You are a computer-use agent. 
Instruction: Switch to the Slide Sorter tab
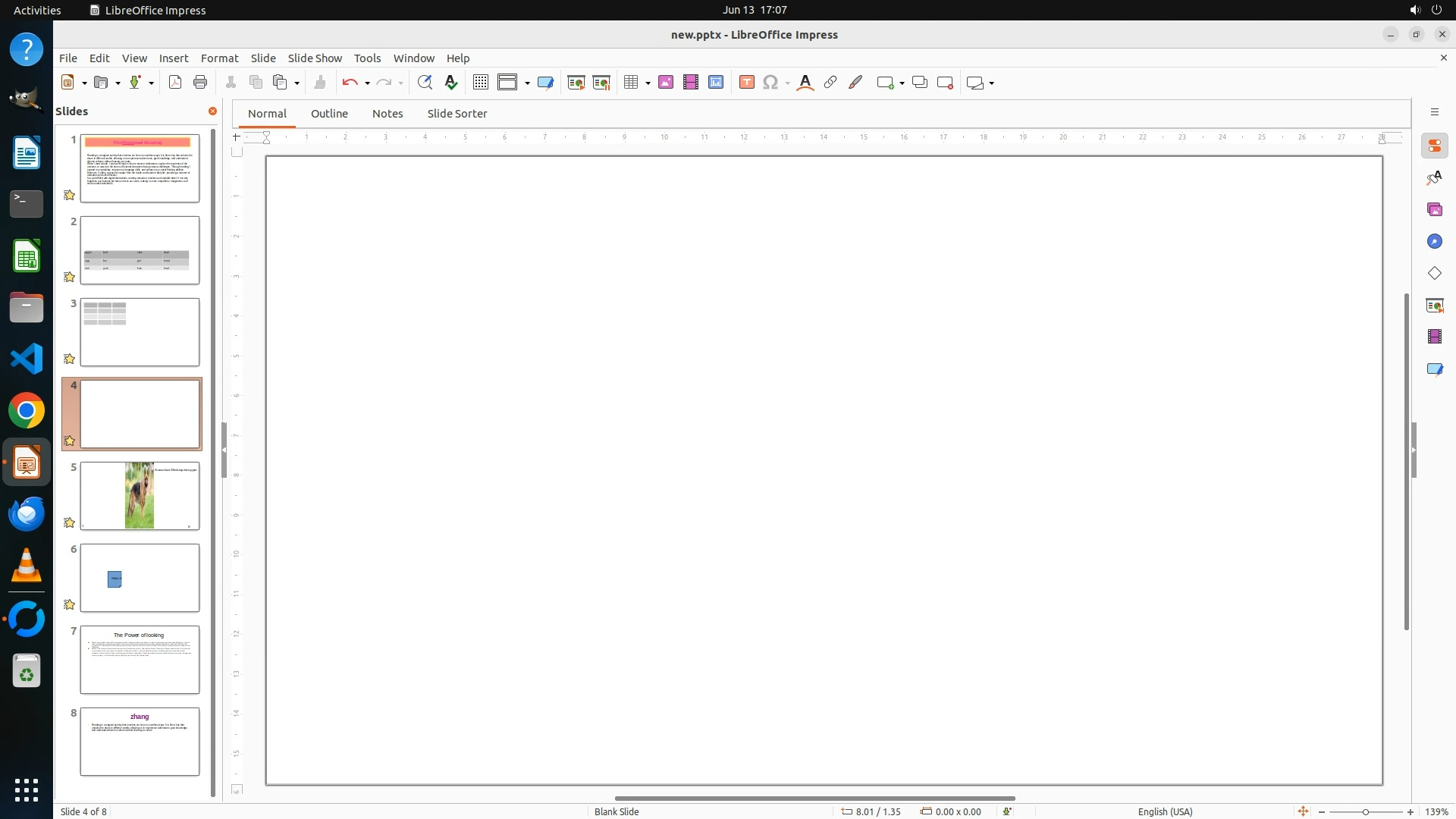[457, 114]
